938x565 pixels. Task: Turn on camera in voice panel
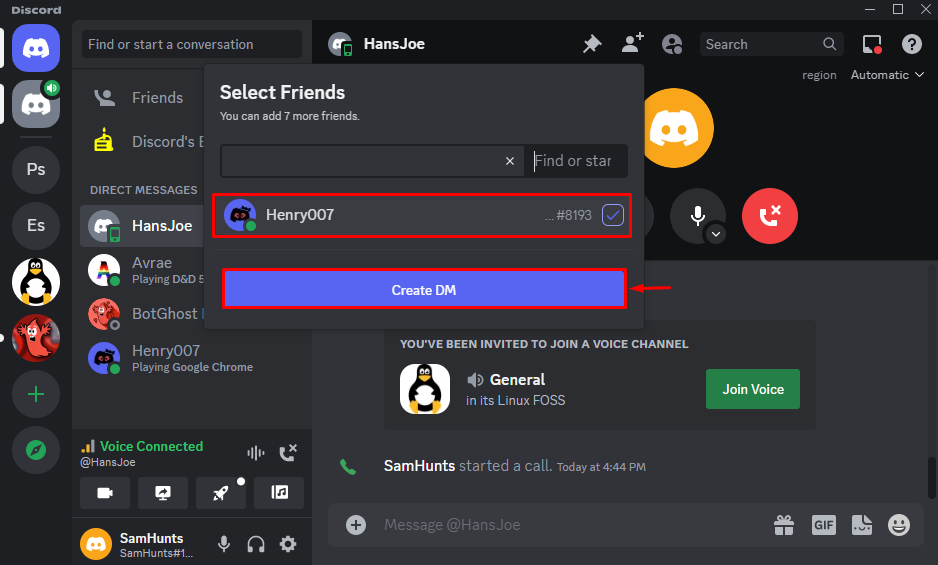(105, 493)
